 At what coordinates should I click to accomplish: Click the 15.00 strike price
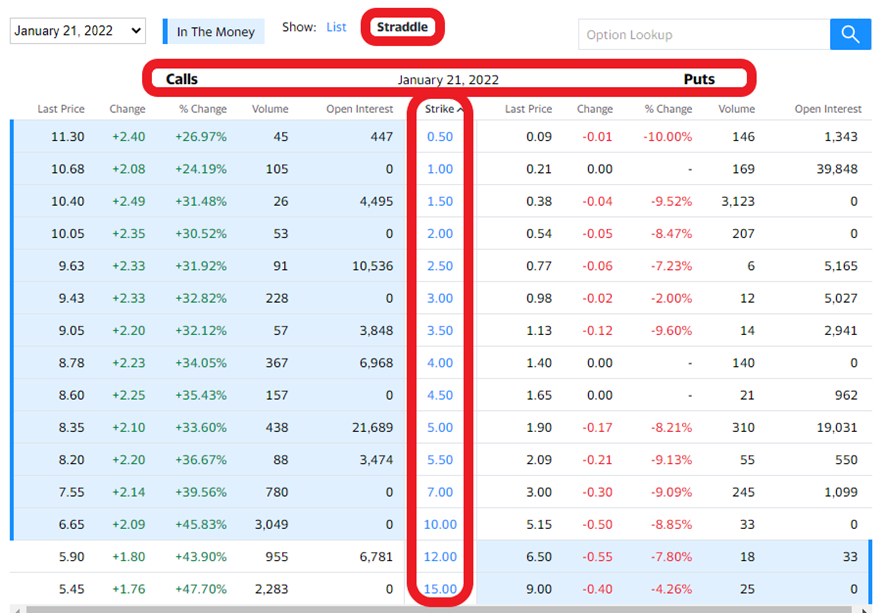point(440,589)
